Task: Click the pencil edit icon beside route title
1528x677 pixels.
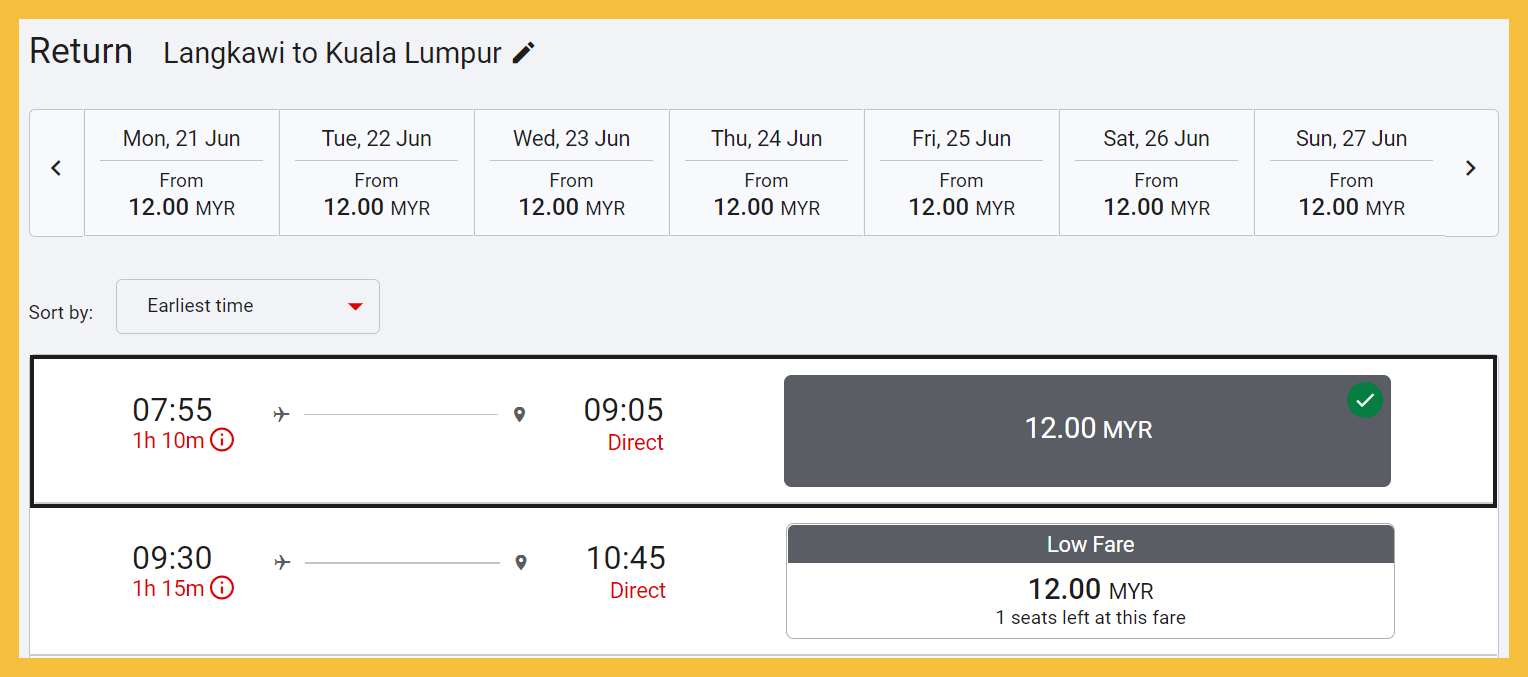Action: pyautogui.click(x=524, y=53)
